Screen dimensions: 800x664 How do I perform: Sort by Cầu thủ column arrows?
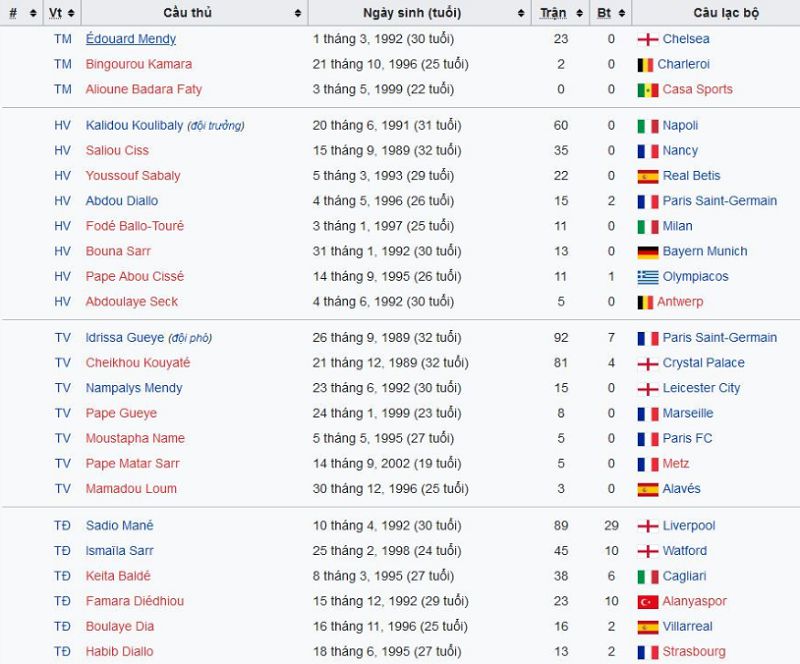coord(298,13)
